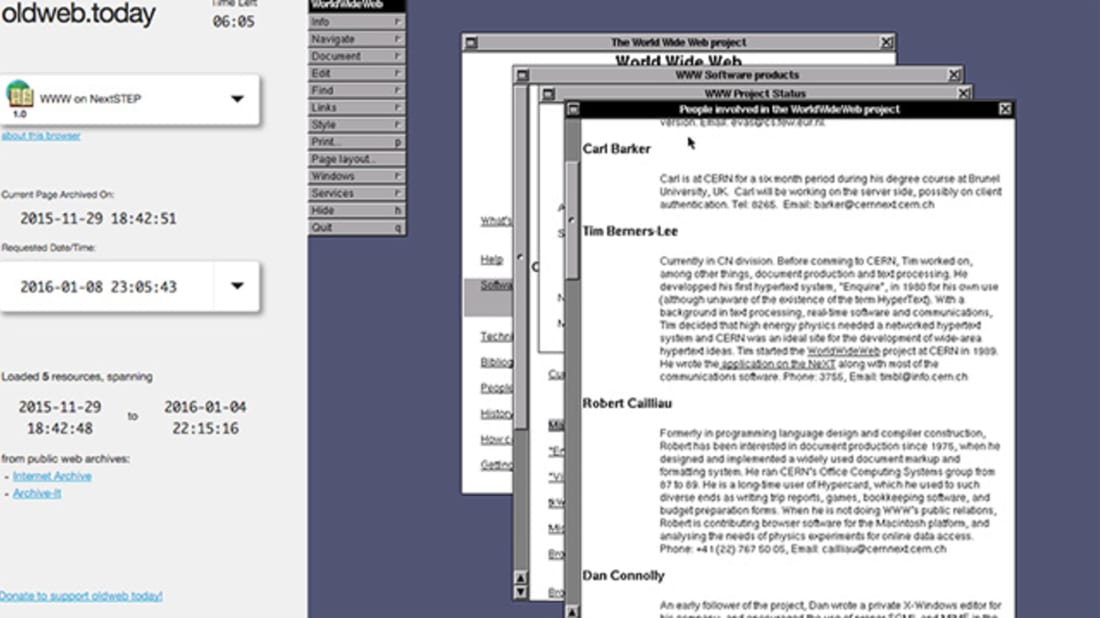The height and width of the screenshot is (618, 1100).
Task: Select the Dan Connolly heading
Action: (623, 575)
